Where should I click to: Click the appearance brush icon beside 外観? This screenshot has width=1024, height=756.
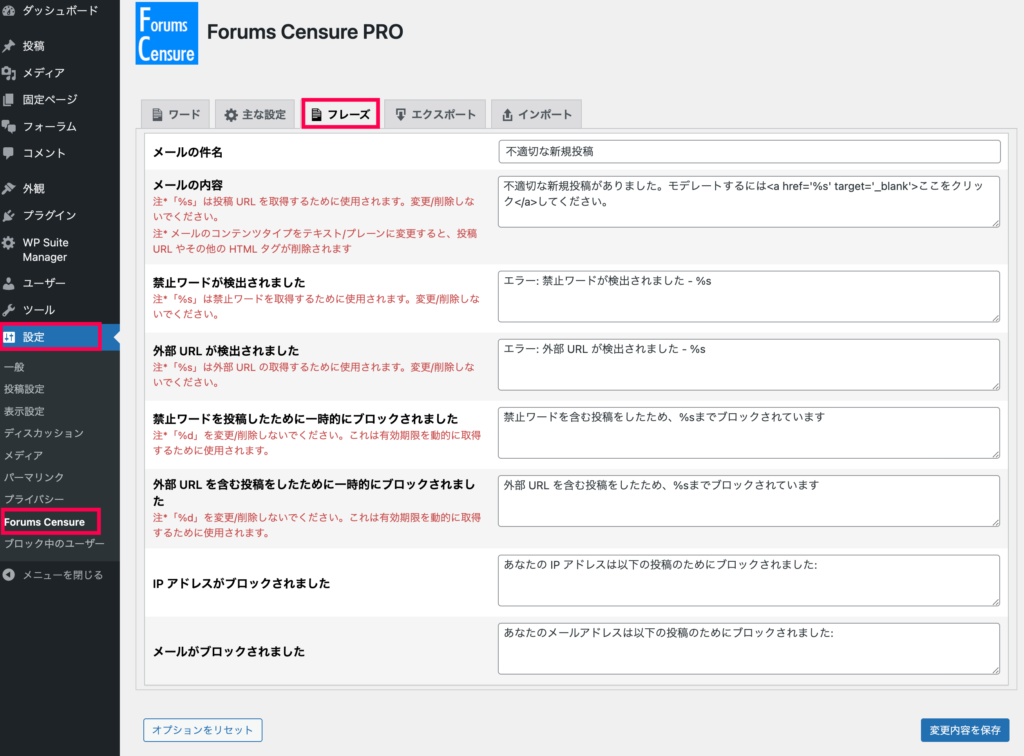coord(8,189)
